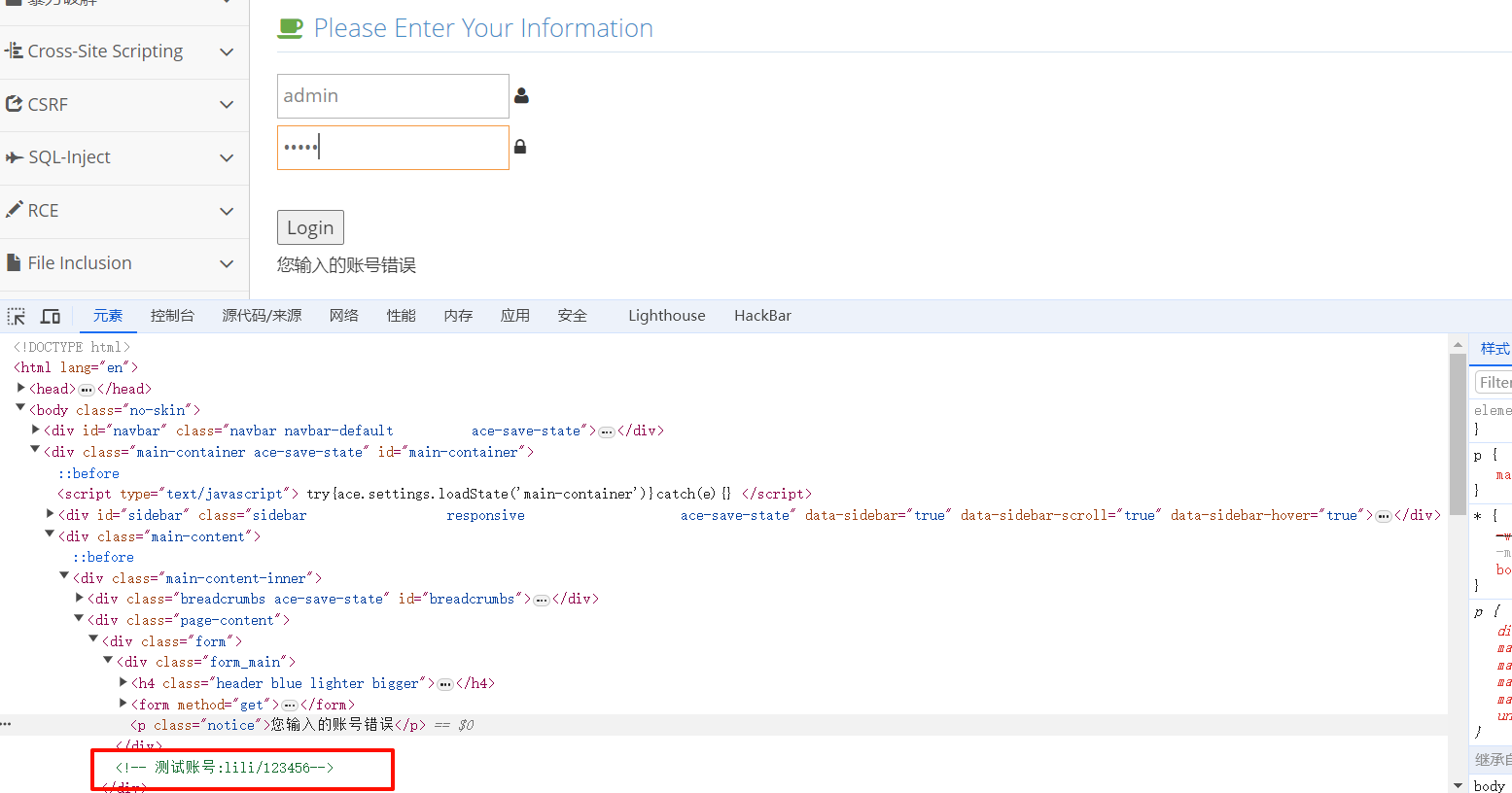Click the RCE pencil icon

[14, 209]
